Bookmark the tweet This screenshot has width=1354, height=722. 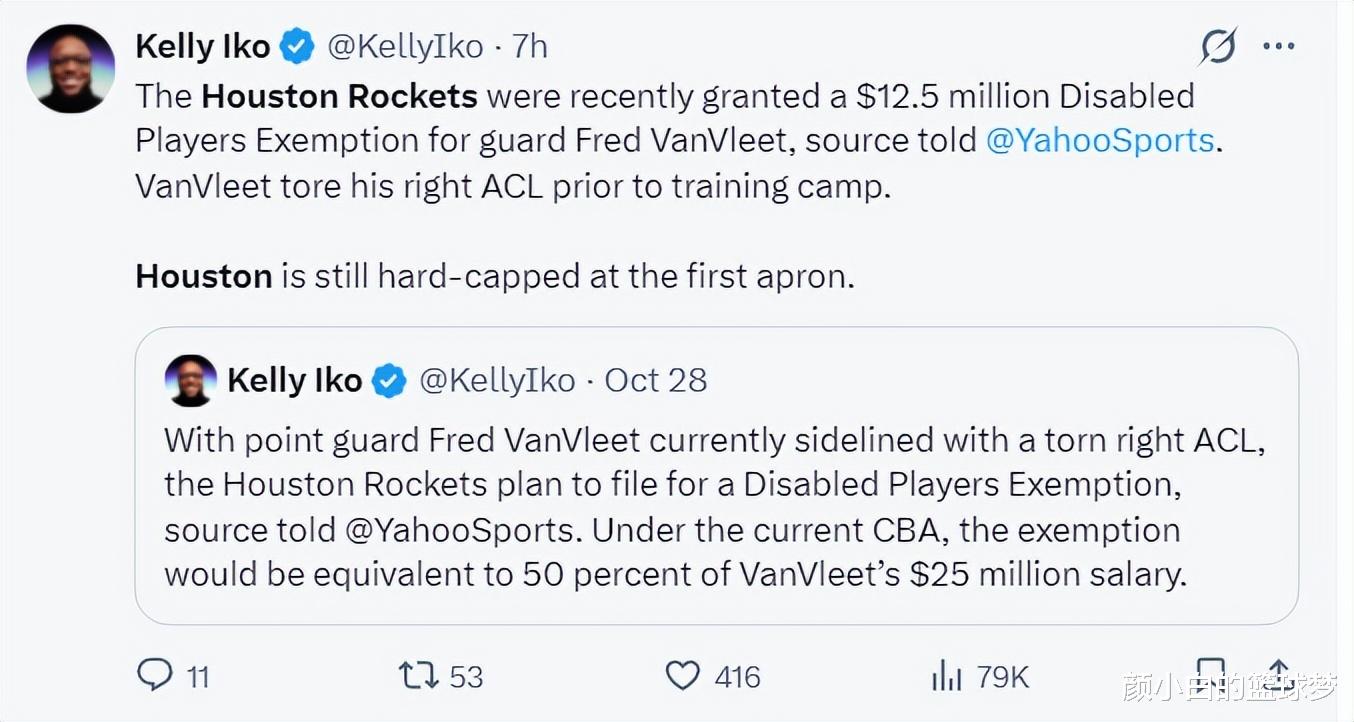1210,674
